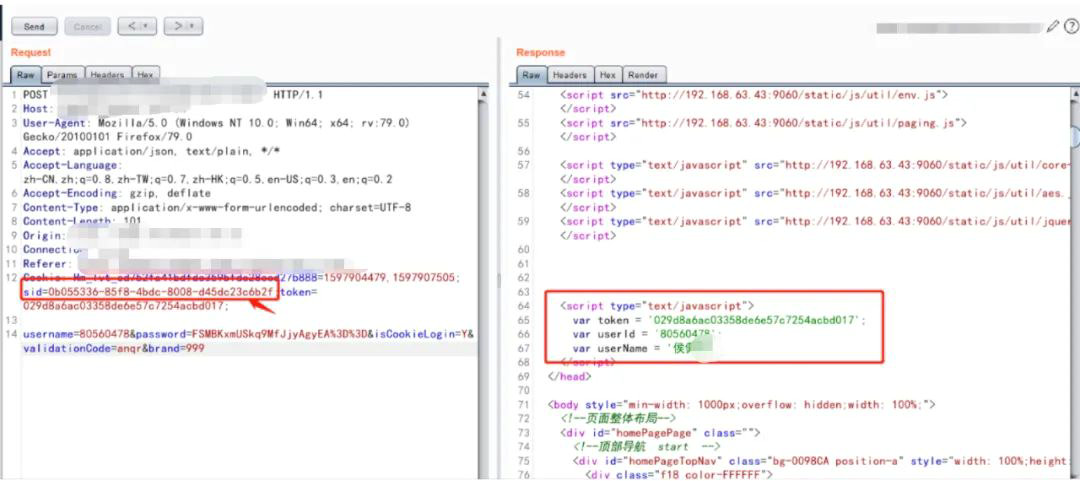
Task: Click the aes script line at row 58
Action: tap(816, 194)
